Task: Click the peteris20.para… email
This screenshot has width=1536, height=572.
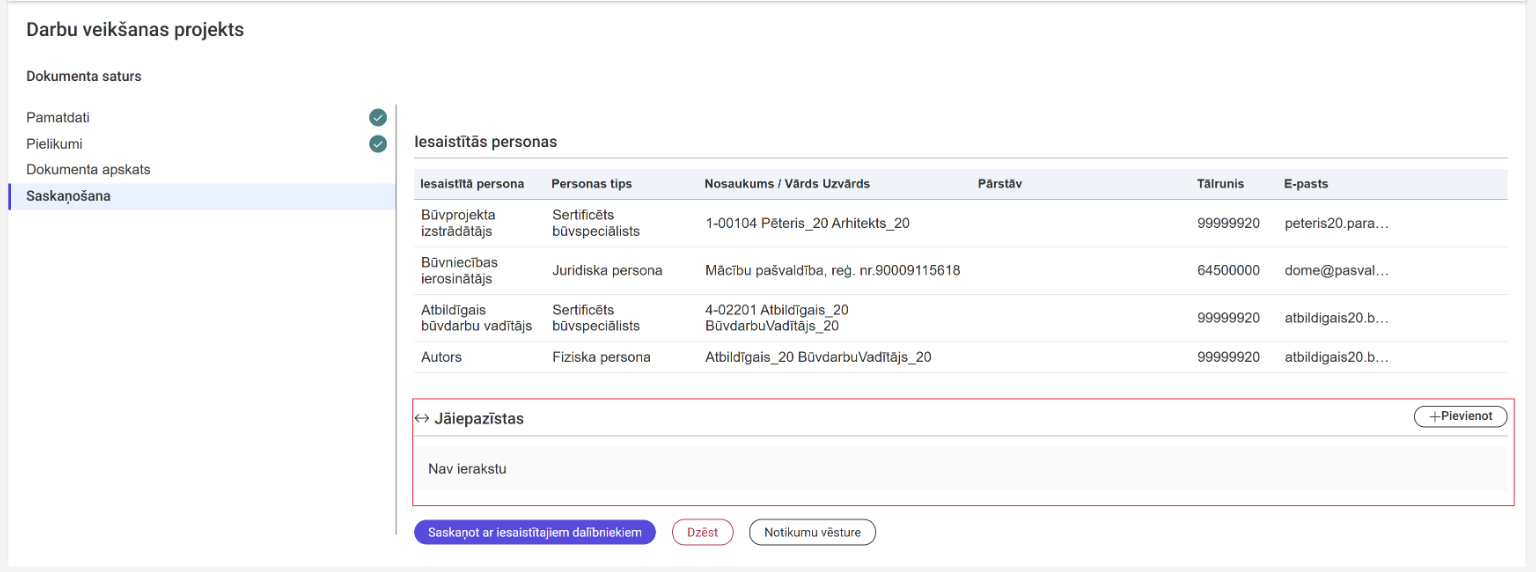Action: pos(1337,223)
